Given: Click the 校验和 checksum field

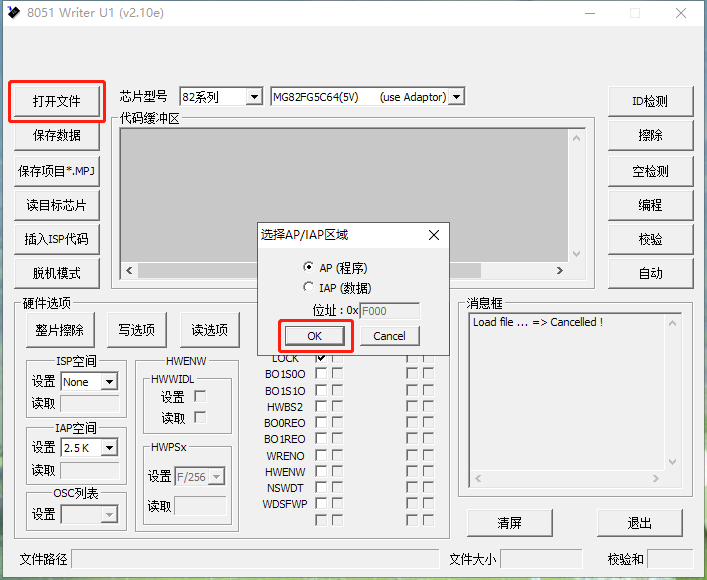Looking at the screenshot, I should click(x=670, y=559).
